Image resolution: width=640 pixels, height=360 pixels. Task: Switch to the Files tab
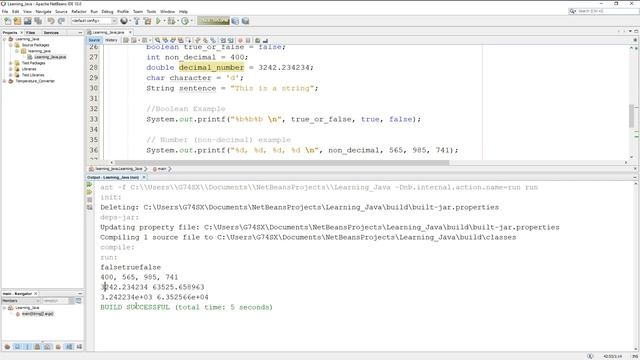30,32
